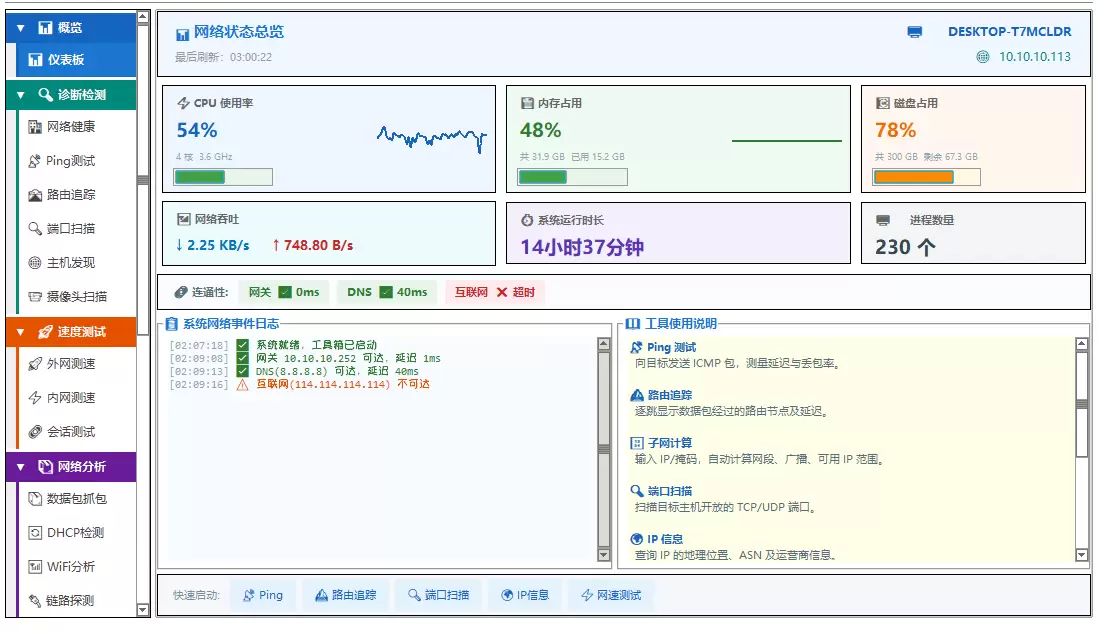Click the sidebar scroll up arrow
The height and width of the screenshot is (632, 1097).
(x=143, y=17)
